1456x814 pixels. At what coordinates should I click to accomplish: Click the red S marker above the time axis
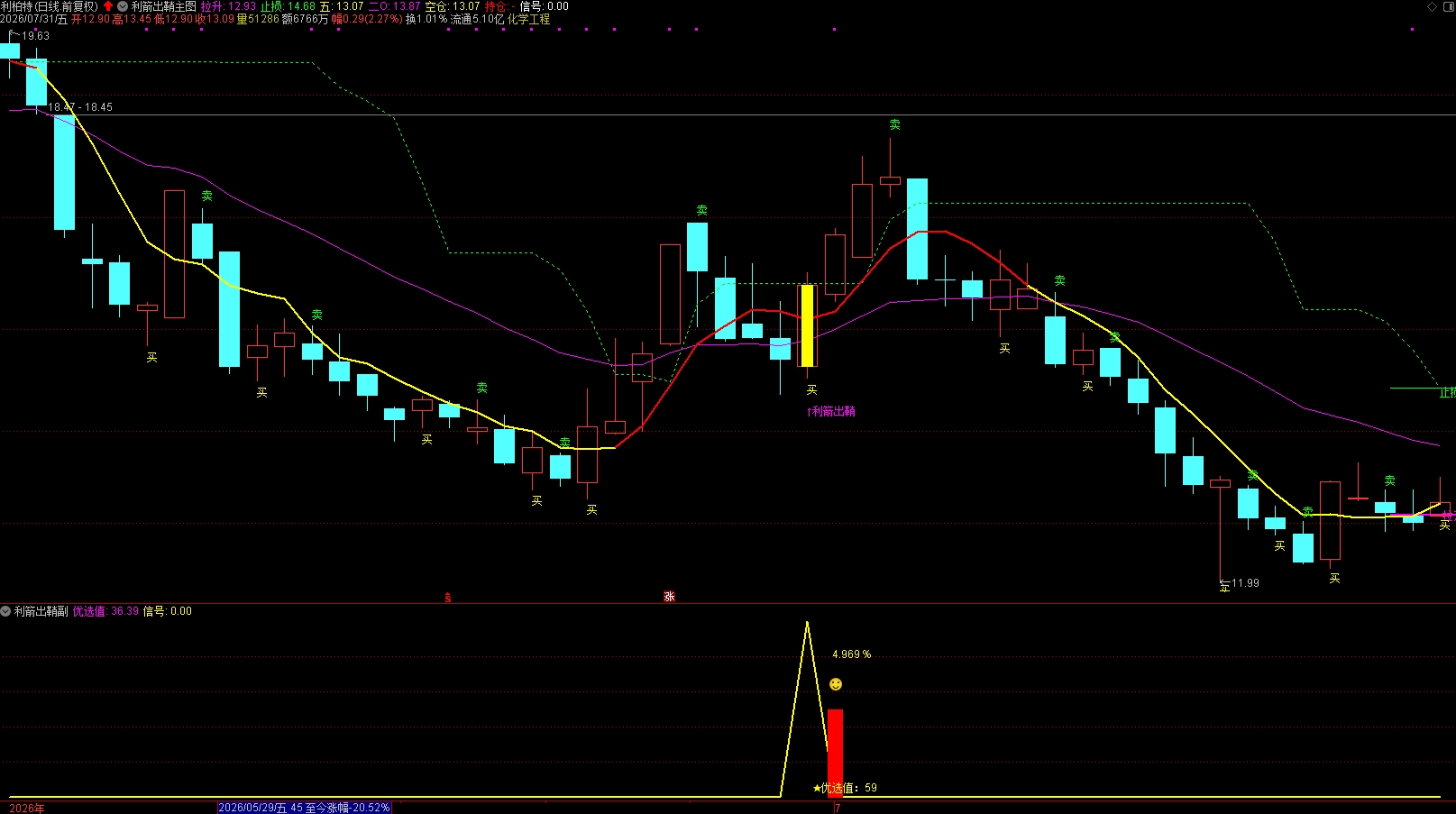448,598
